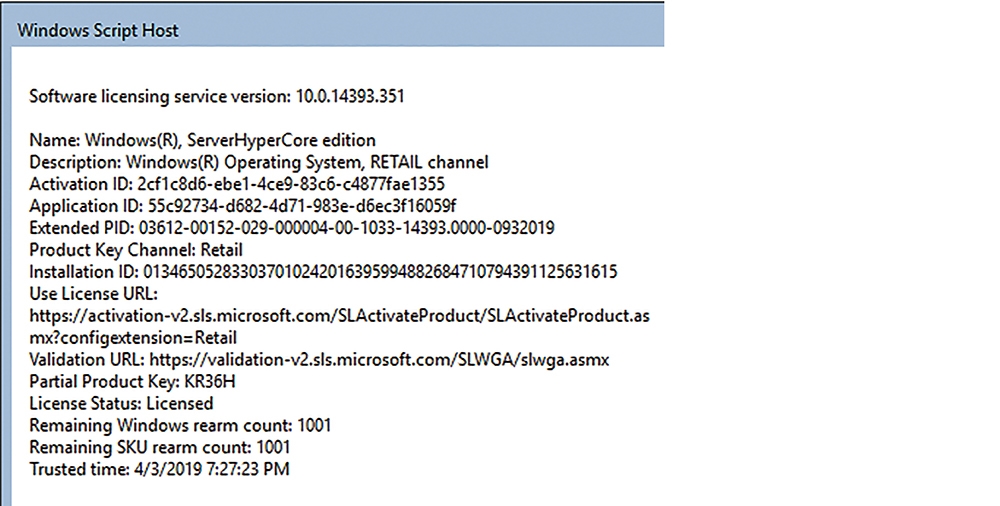Click the Validation URL label
This screenshot has width=1000, height=506.
pos(87,359)
